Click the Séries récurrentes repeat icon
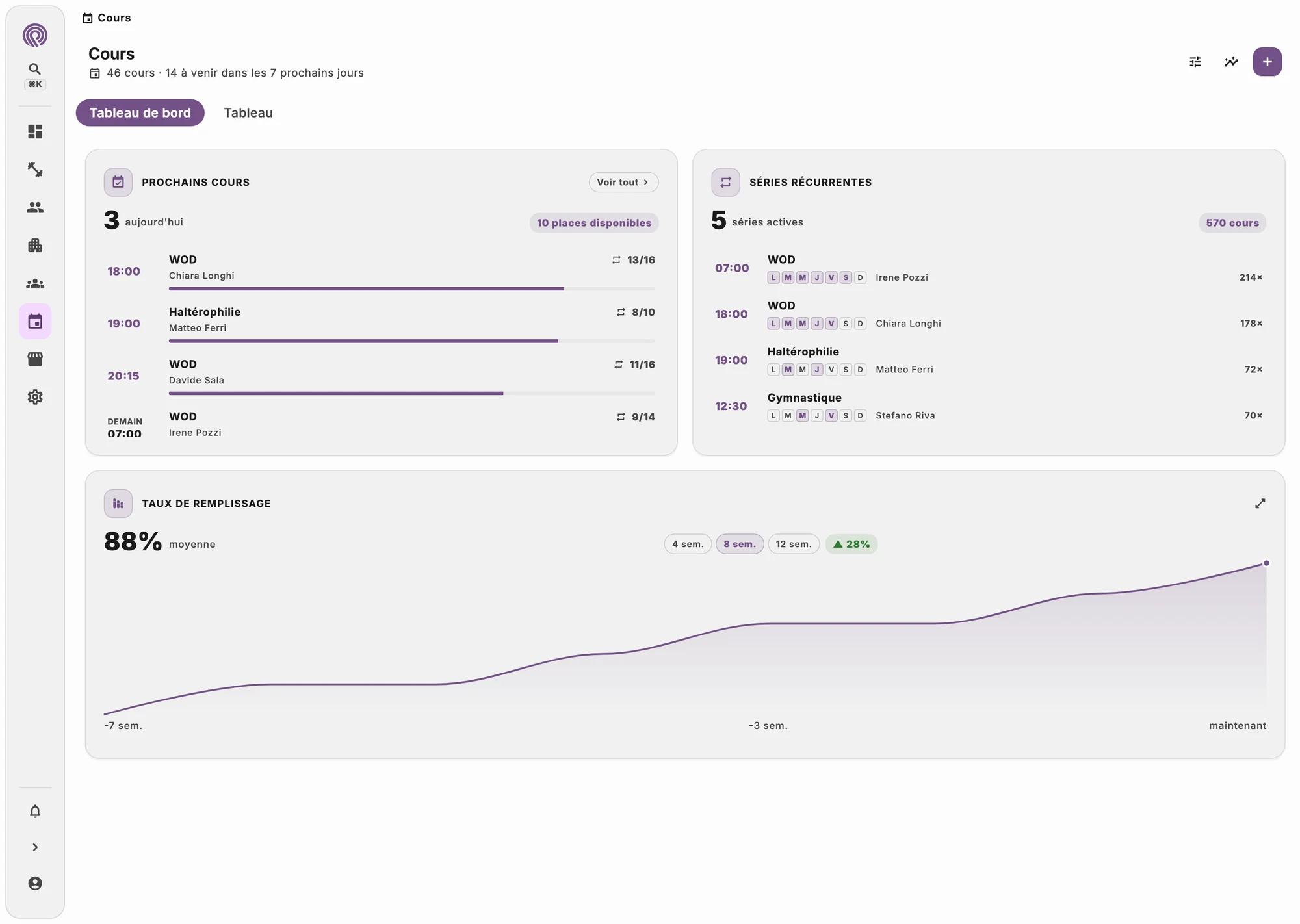Screen dimensions: 1300x924 [725, 183]
